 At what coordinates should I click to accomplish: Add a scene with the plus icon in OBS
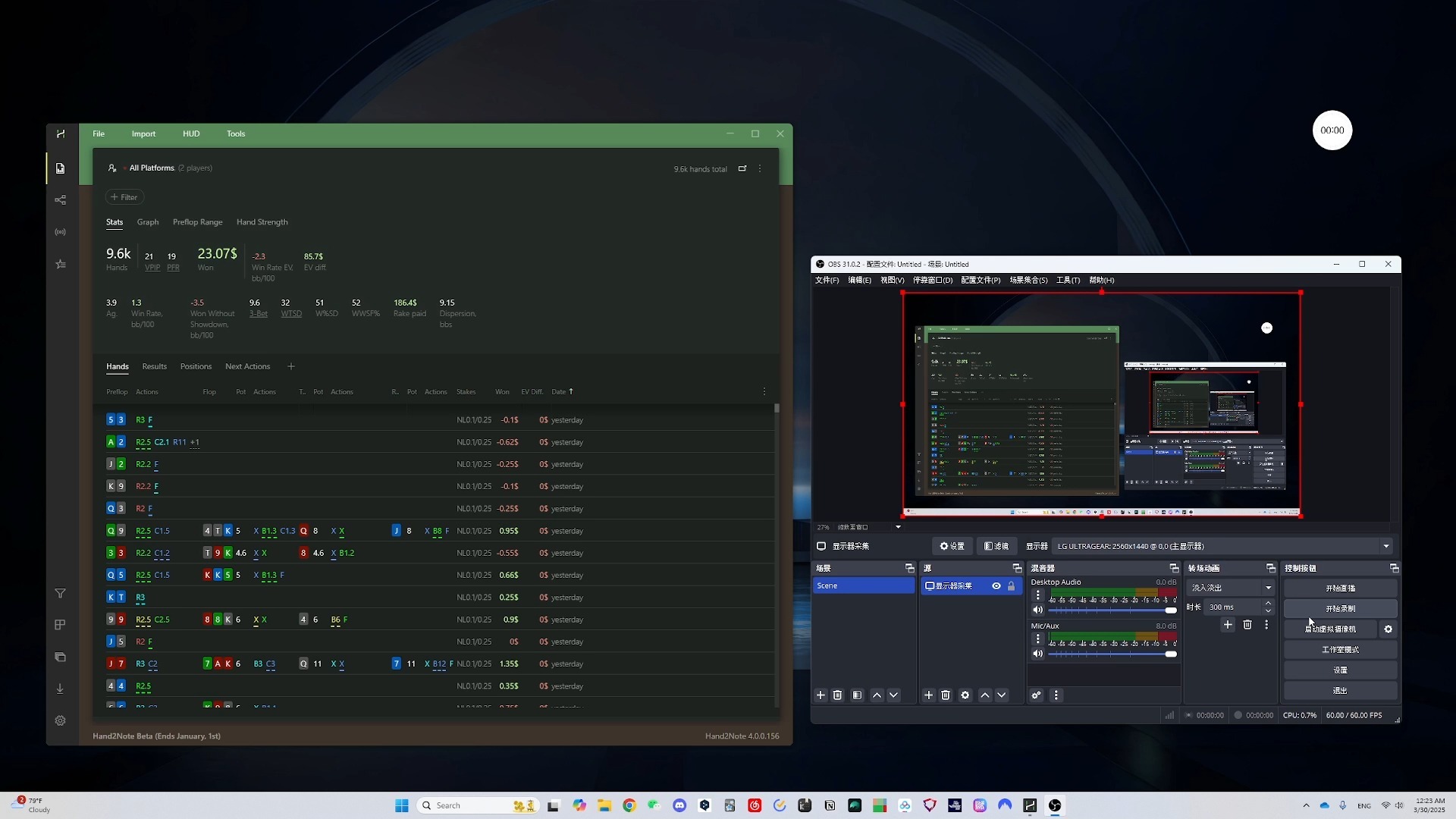821,695
